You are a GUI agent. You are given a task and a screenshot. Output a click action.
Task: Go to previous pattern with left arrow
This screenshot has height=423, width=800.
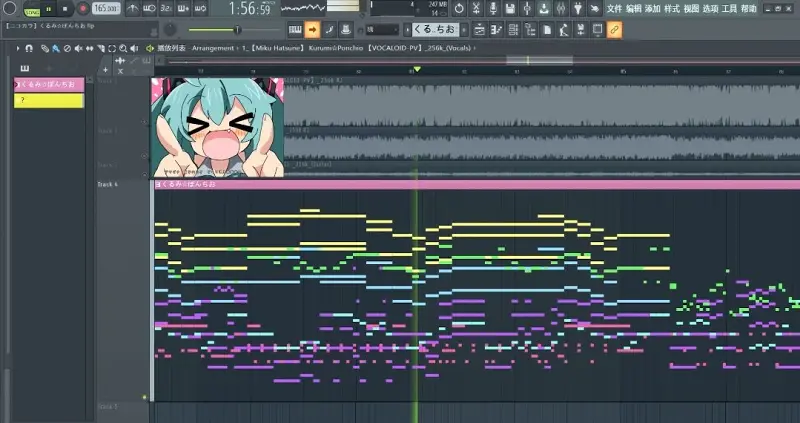tap(407, 30)
